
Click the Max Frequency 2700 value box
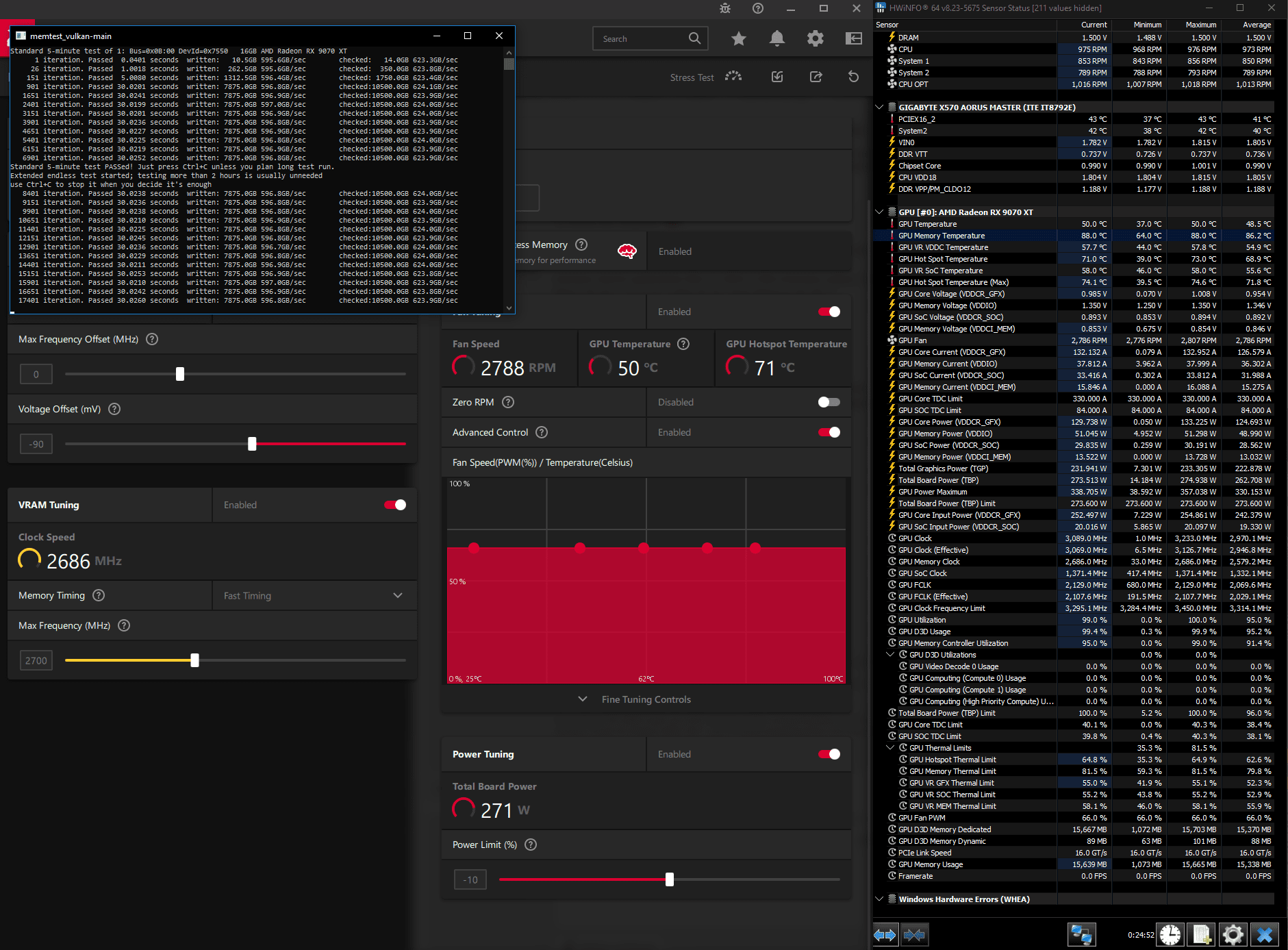tap(36, 660)
